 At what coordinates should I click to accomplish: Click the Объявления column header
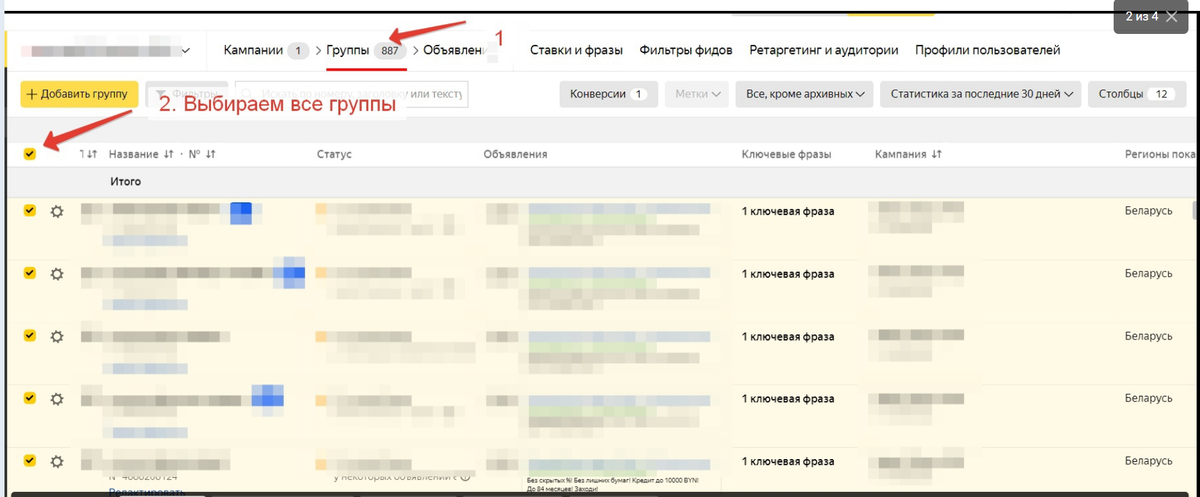(514, 155)
